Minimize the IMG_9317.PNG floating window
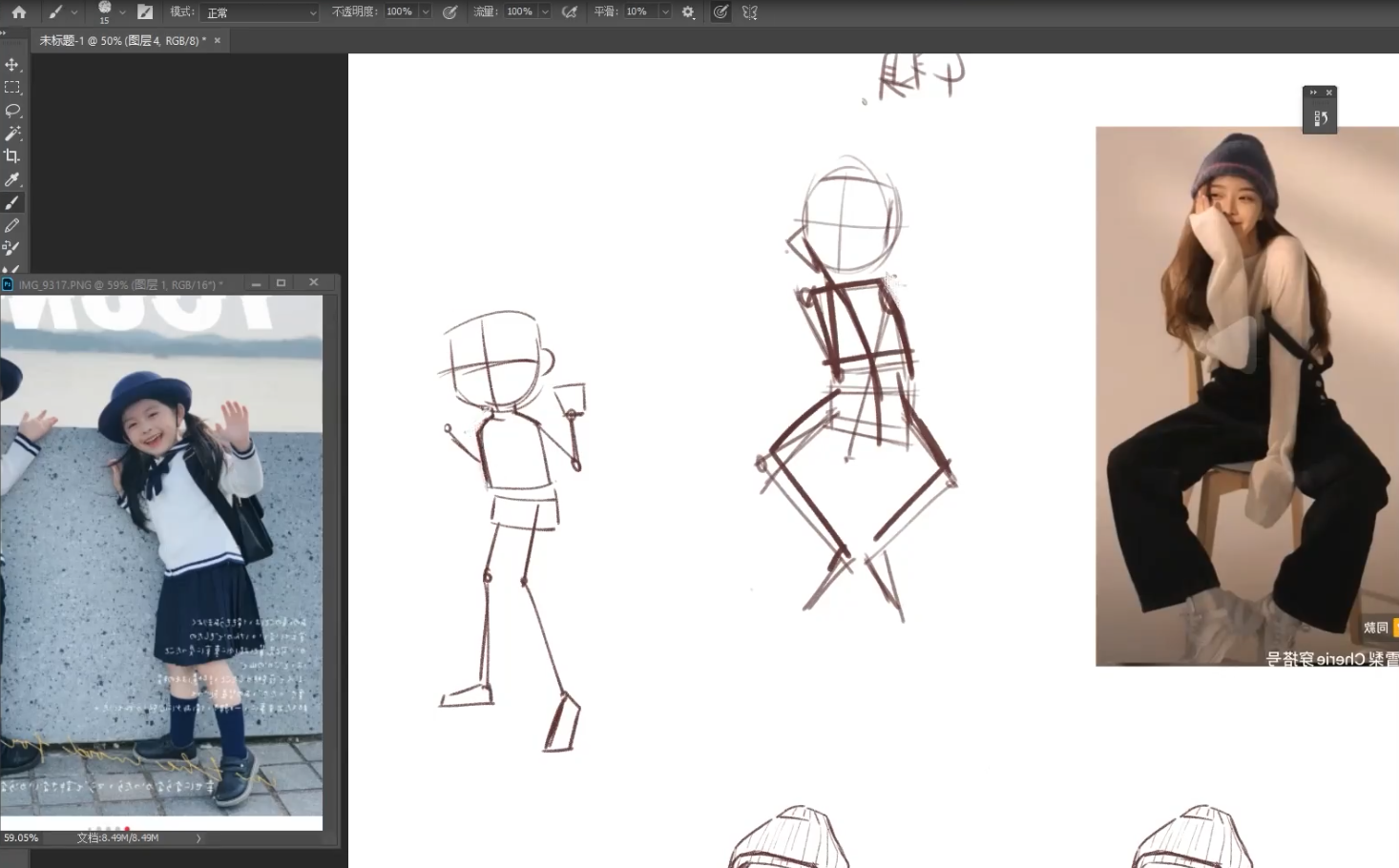The width and height of the screenshot is (1399, 868). 256,283
